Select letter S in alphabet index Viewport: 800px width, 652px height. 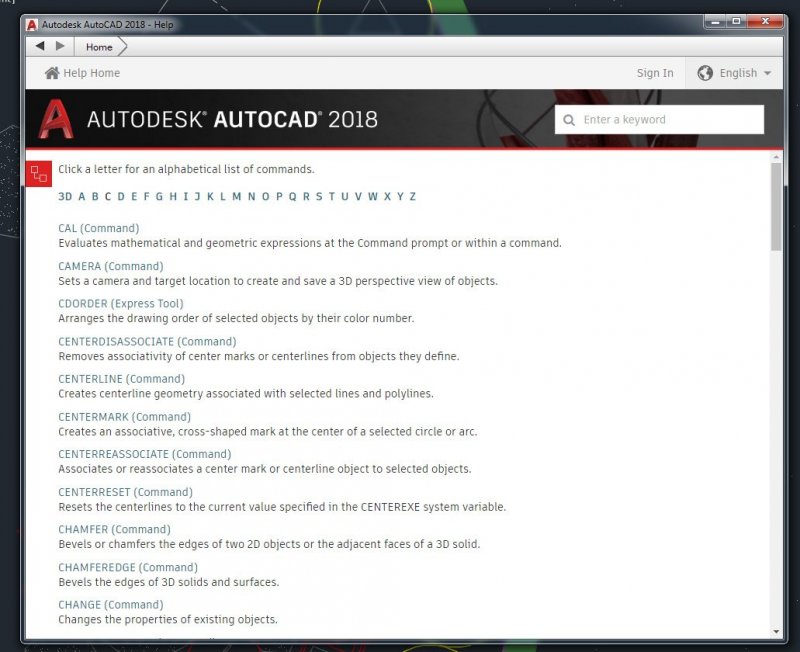point(319,196)
